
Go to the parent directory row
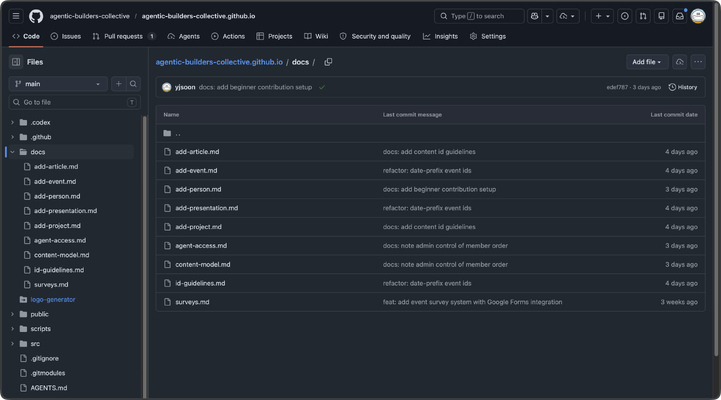pyautogui.click(x=430, y=133)
